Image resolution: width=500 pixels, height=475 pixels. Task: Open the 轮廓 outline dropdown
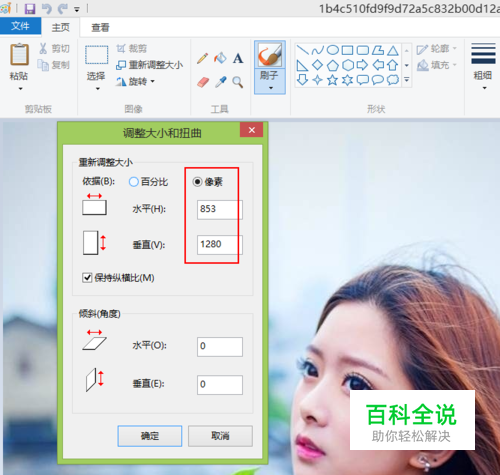(437, 49)
